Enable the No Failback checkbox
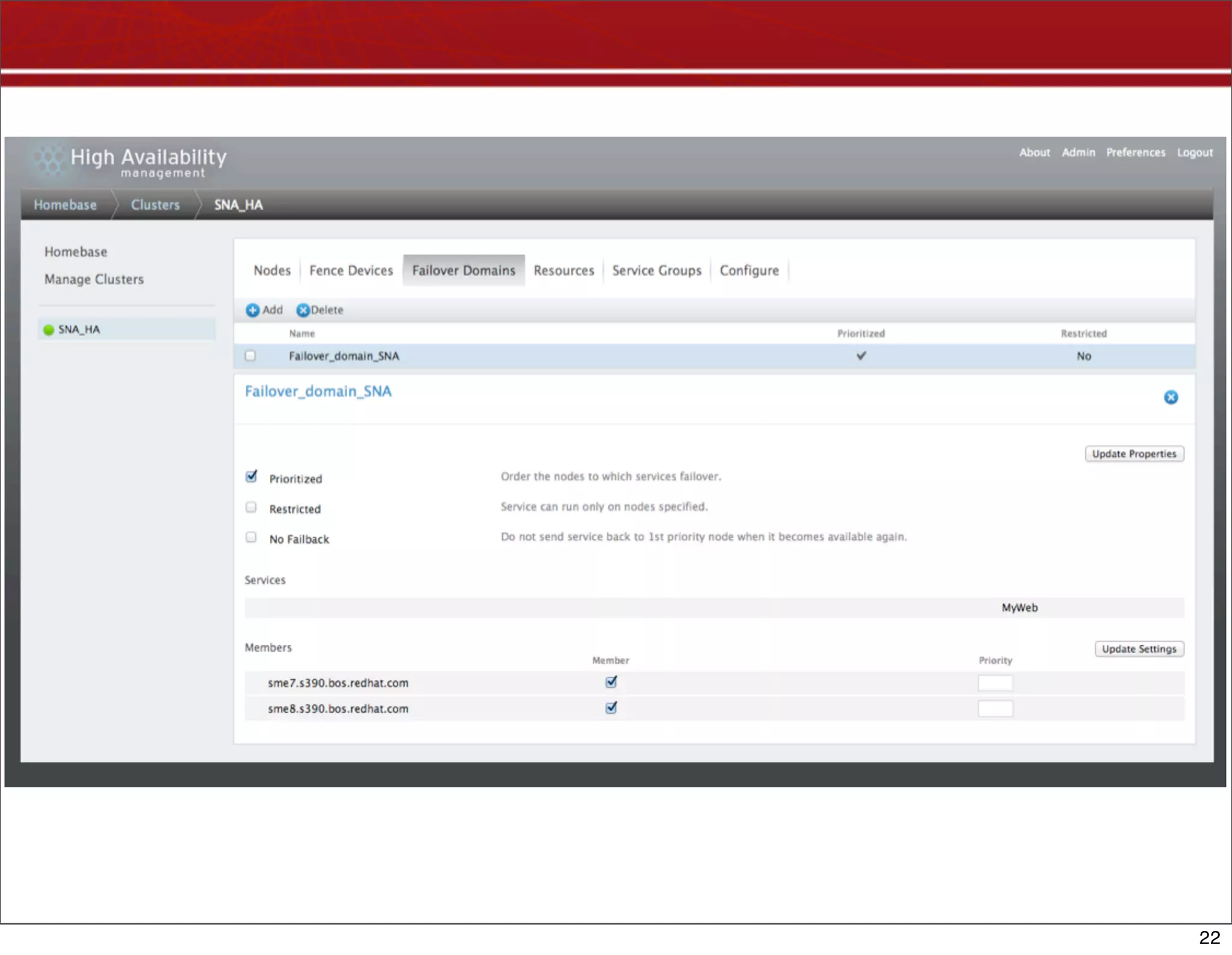The image size is (1232, 955). pos(251,538)
